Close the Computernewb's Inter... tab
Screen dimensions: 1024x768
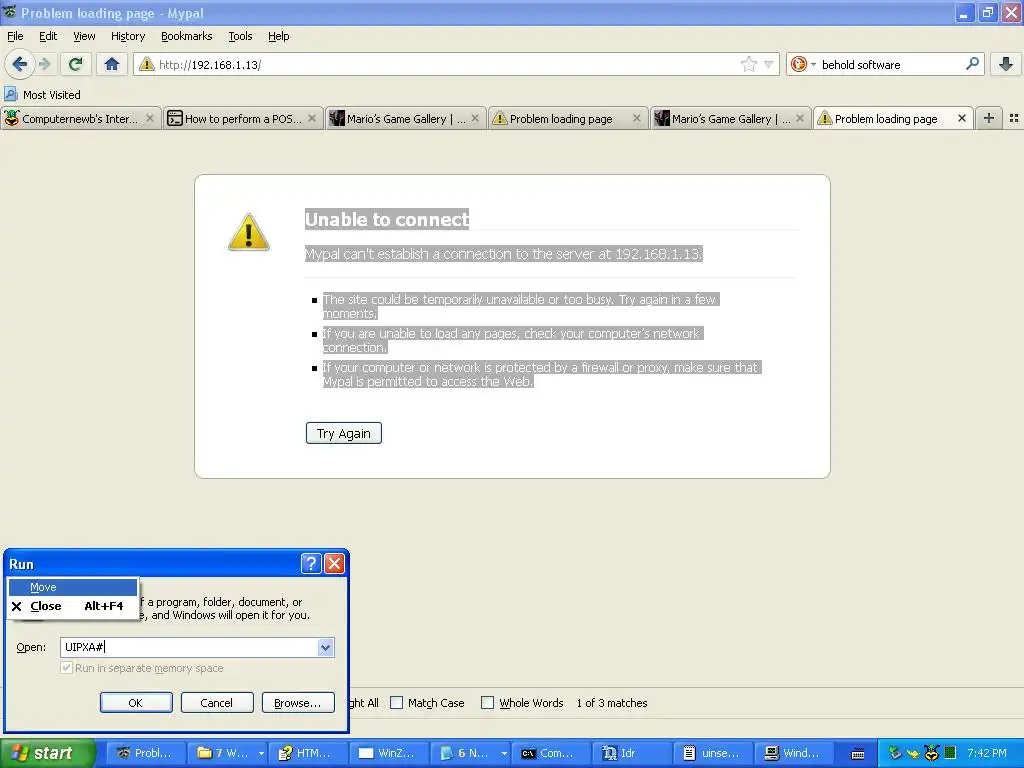[x=150, y=118]
